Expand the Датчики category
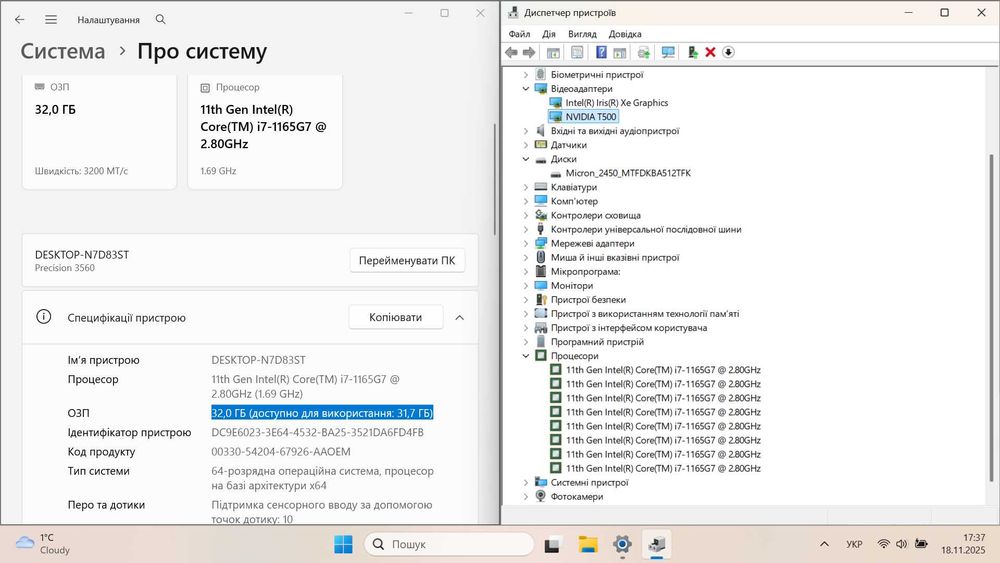Viewport: 1000px width, 563px height. pyautogui.click(x=526, y=145)
